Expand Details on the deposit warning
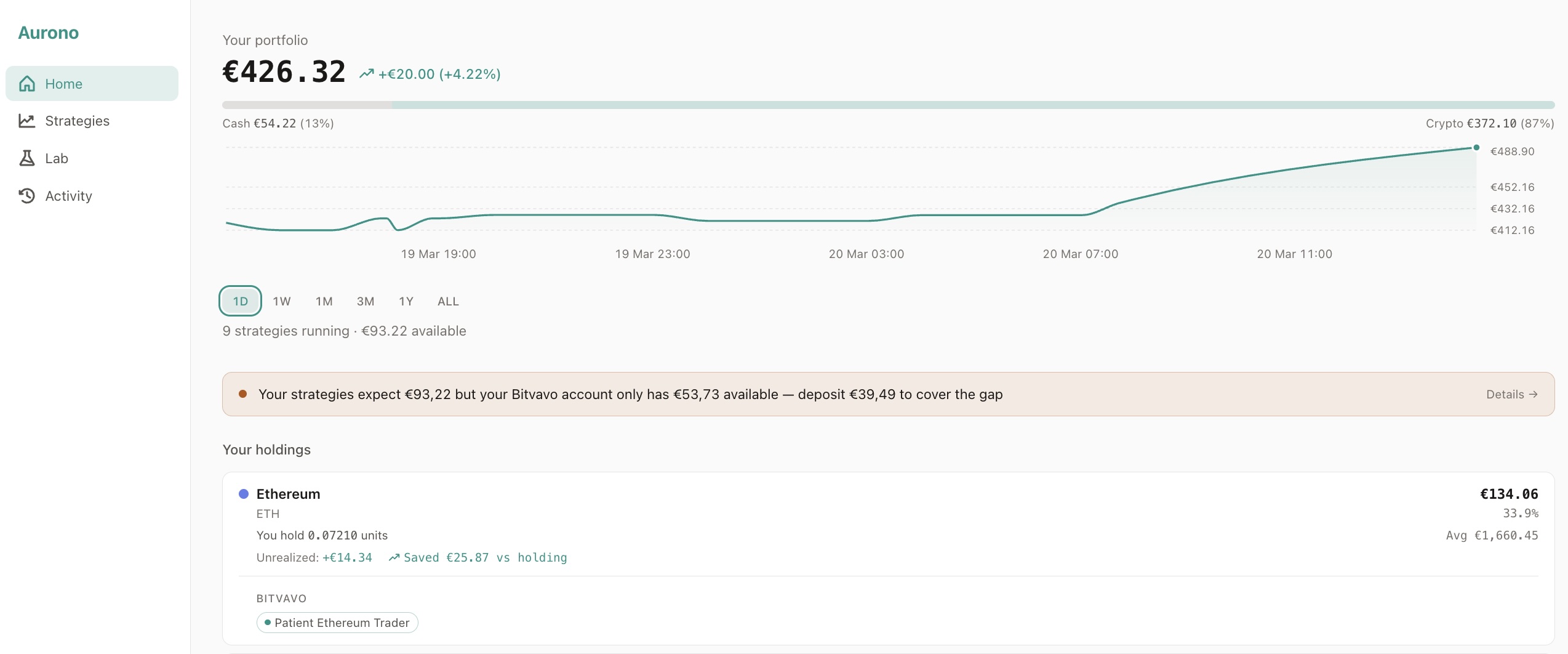This screenshot has width=1568, height=654. [x=1511, y=394]
